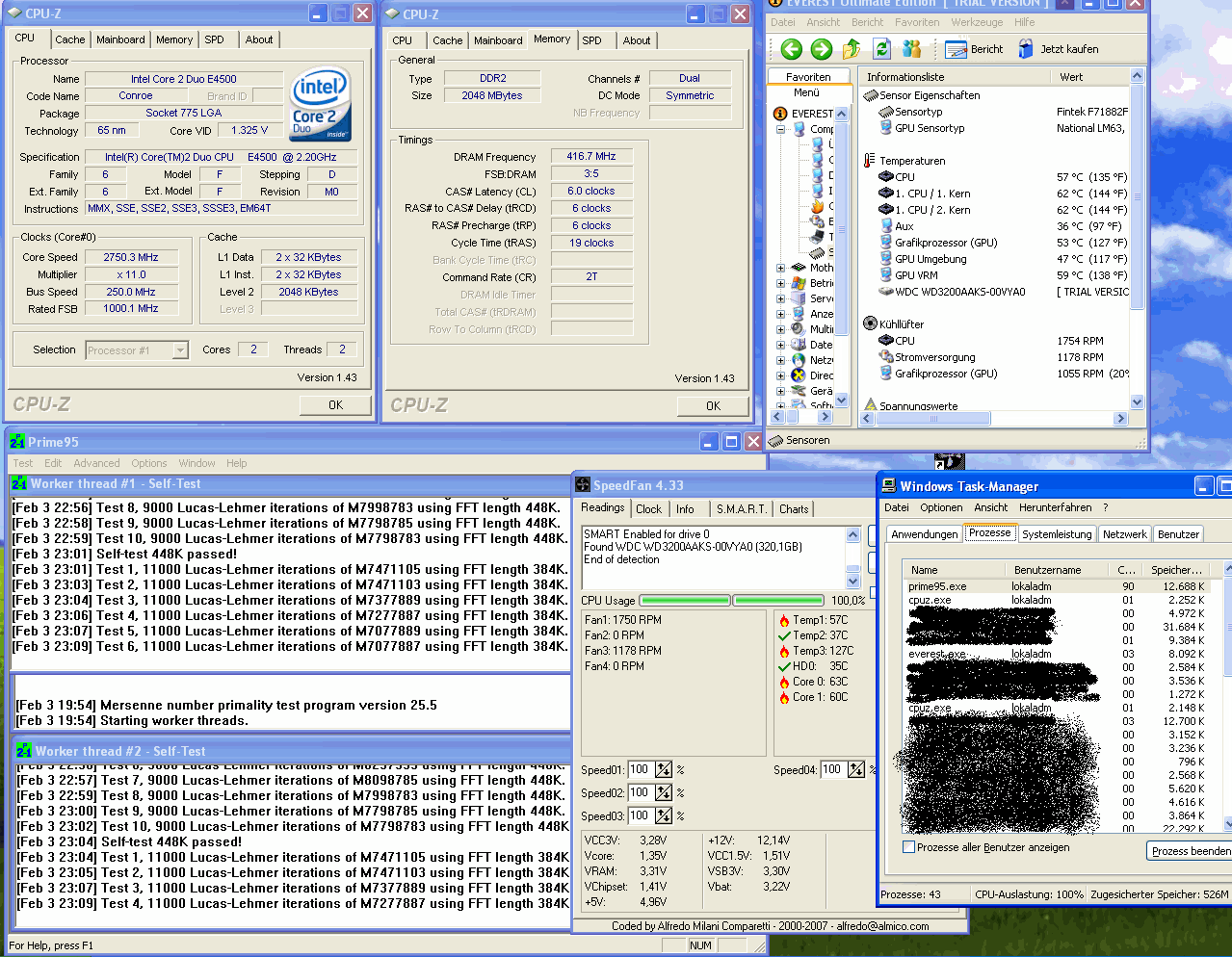The width and height of the screenshot is (1232, 957).
Task: Click the Prozess beenden button
Action: tap(1191, 851)
